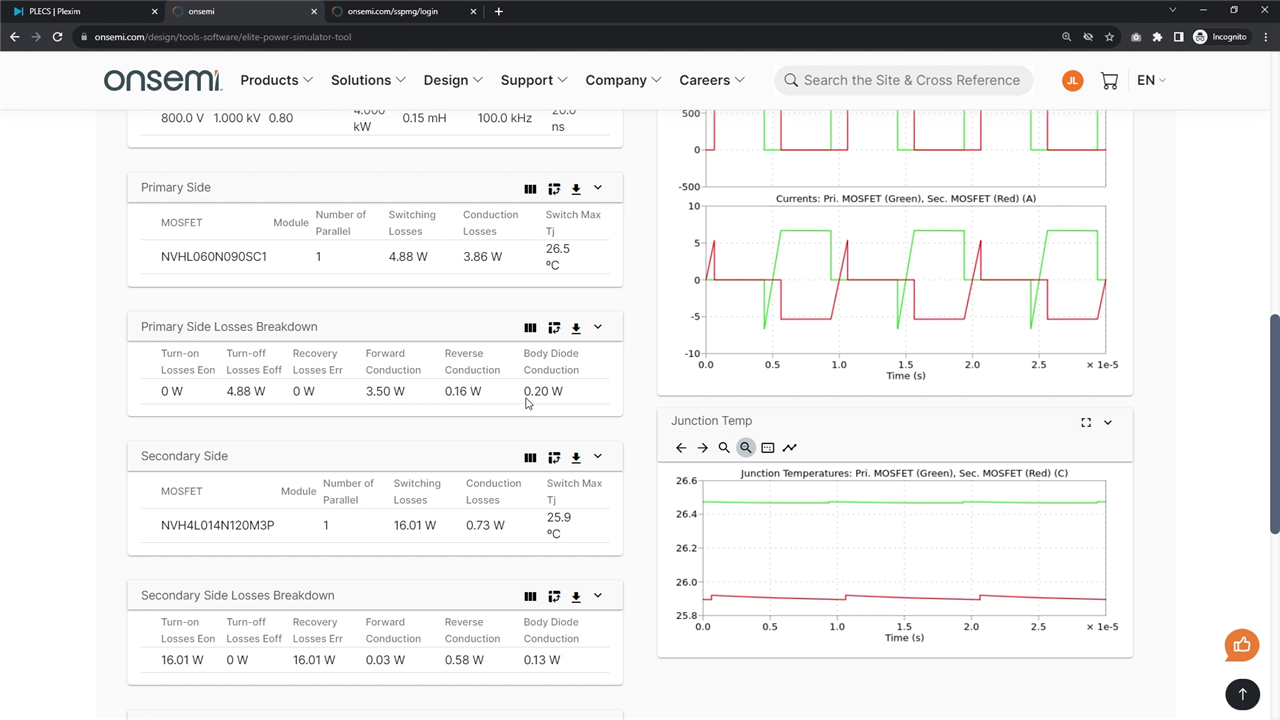Click secondary MOSFET name NVH4L014N120M3P

click(x=217, y=526)
